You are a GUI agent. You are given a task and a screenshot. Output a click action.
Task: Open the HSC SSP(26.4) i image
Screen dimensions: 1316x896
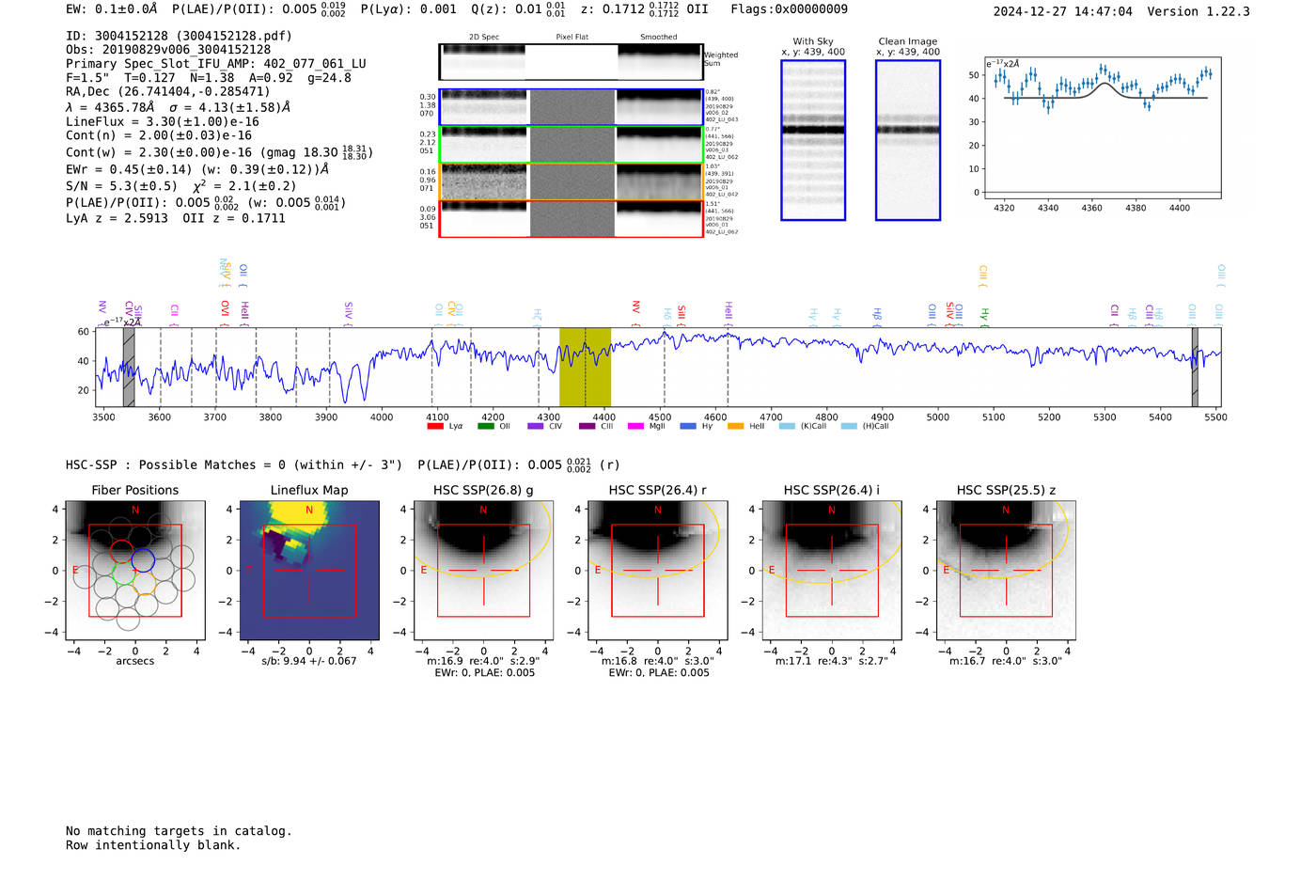pos(831,571)
